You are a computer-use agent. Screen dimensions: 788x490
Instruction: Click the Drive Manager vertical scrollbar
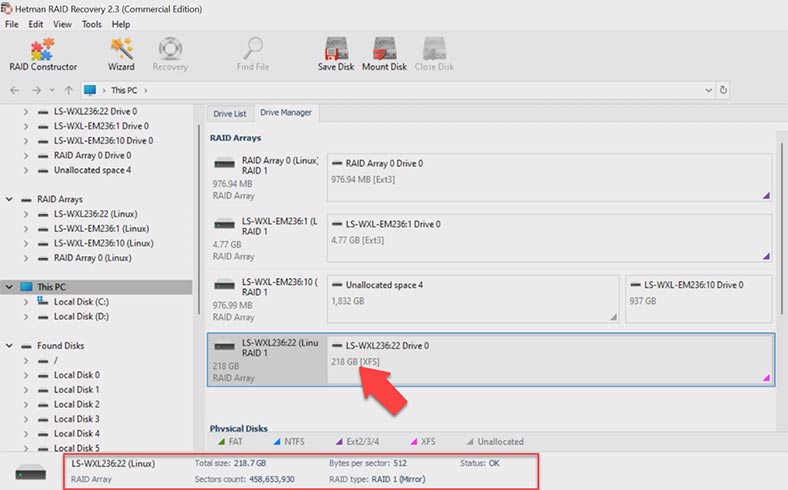pos(782,229)
